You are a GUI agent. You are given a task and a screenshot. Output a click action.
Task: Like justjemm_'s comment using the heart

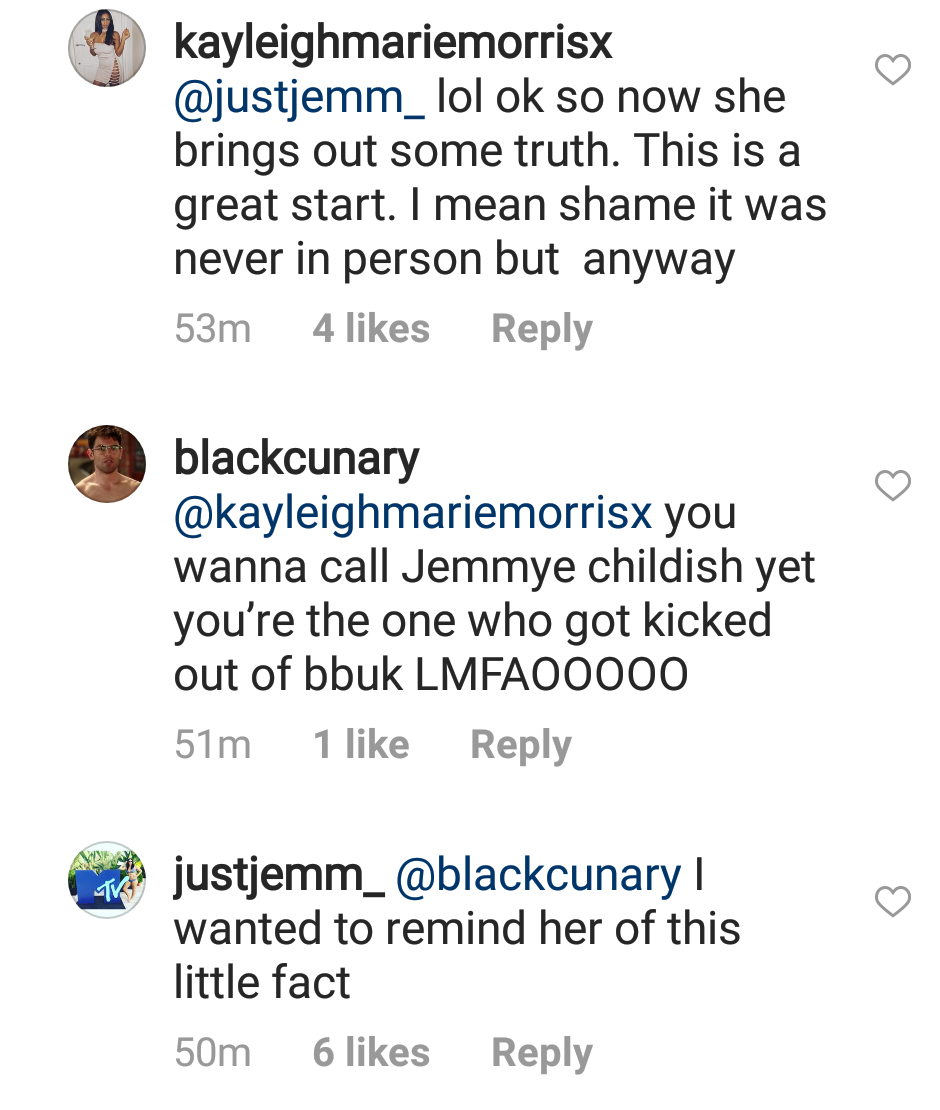893,901
